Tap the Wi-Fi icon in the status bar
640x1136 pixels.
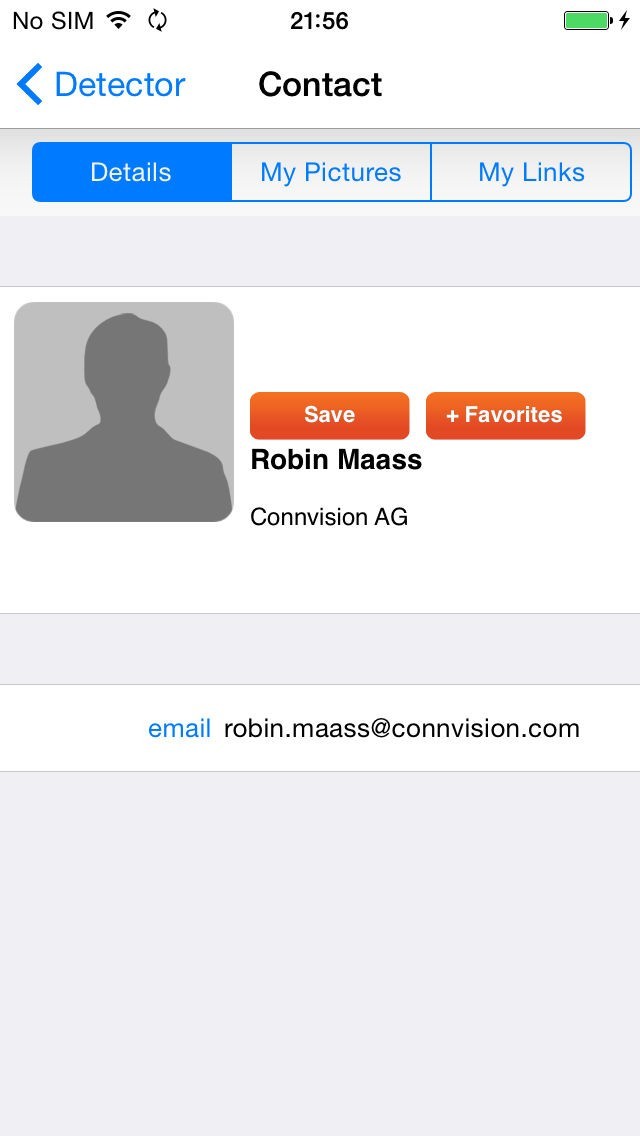click(119, 20)
